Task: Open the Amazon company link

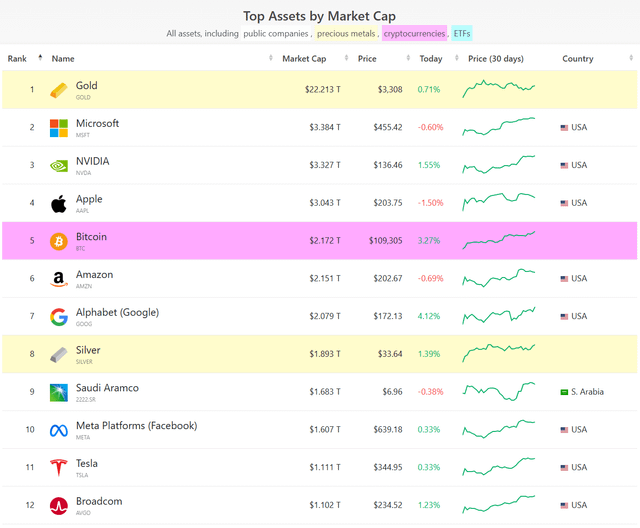Action: 94,275
